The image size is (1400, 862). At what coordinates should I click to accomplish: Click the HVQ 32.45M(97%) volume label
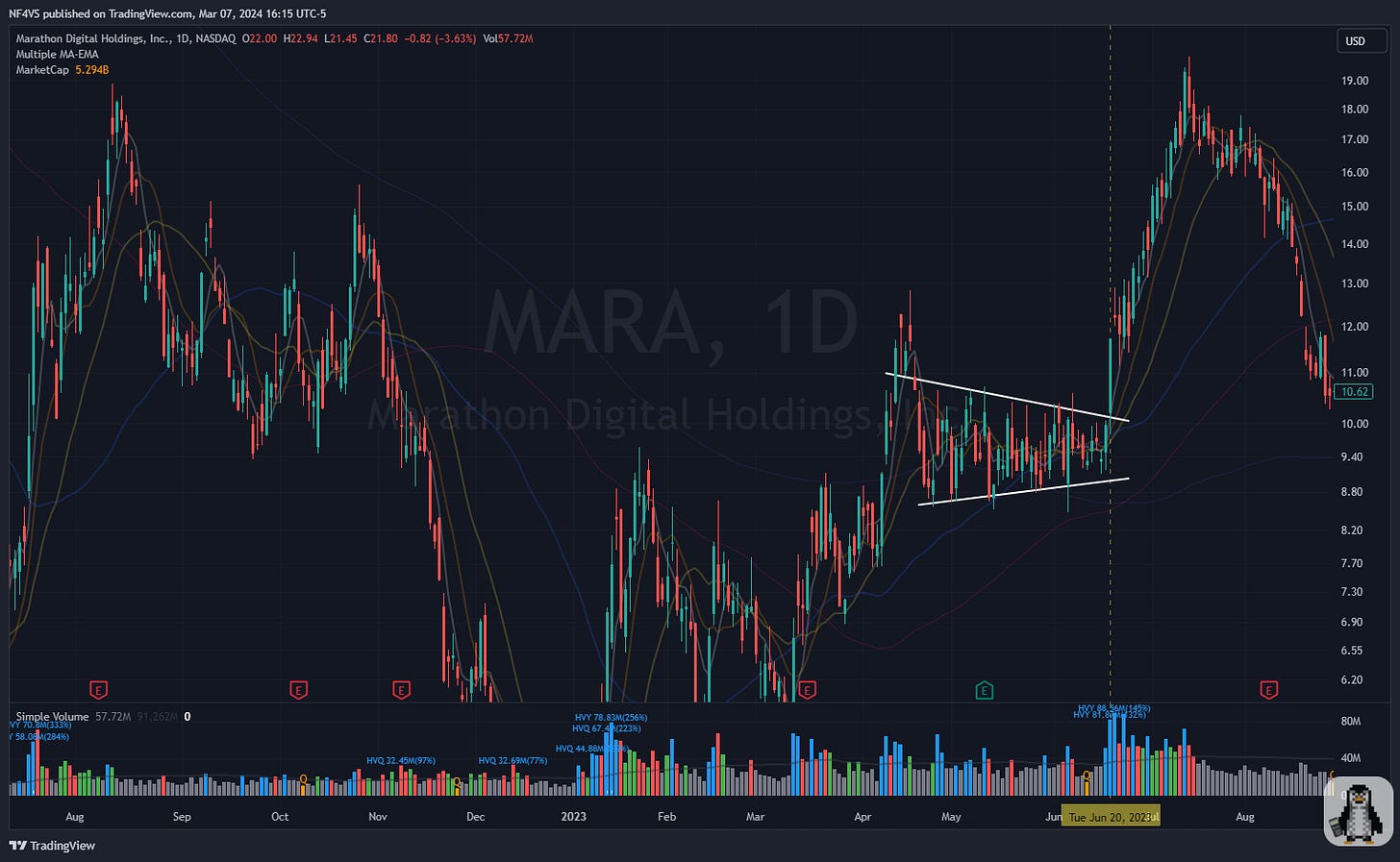[x=401, y=761]
